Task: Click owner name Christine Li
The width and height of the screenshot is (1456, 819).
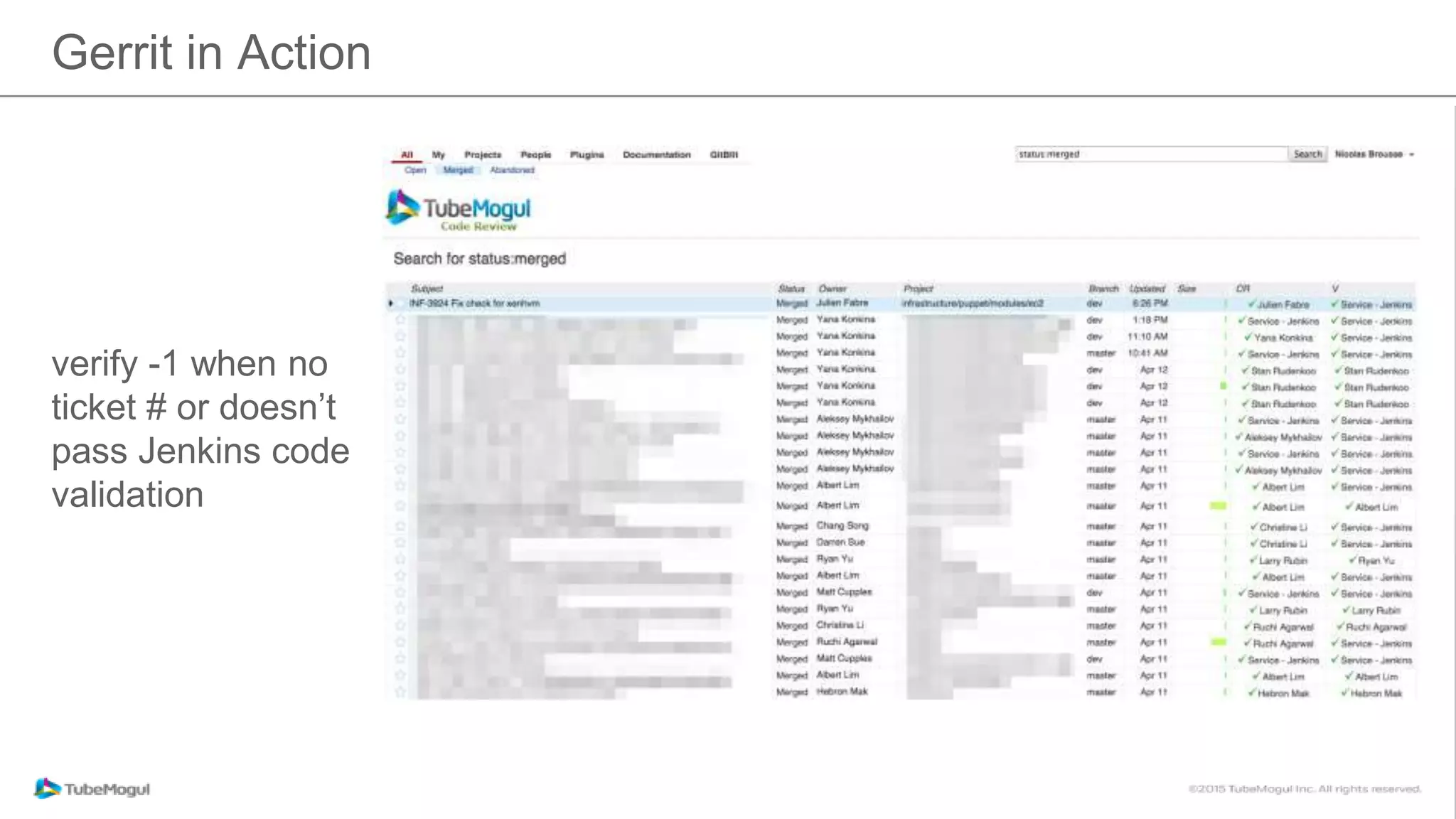Action: (x=840, y=625)
